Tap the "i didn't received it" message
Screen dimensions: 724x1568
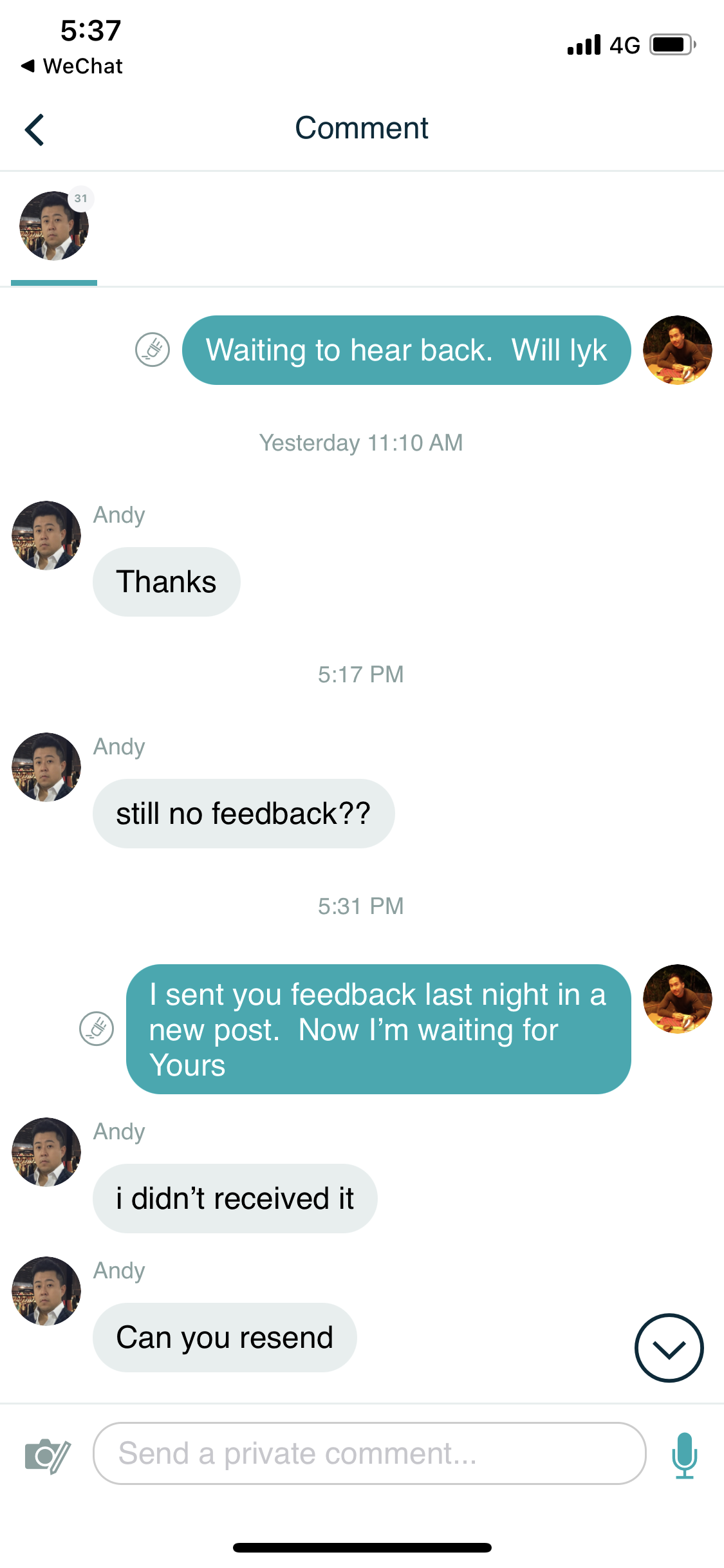[x=235, y=1199]
